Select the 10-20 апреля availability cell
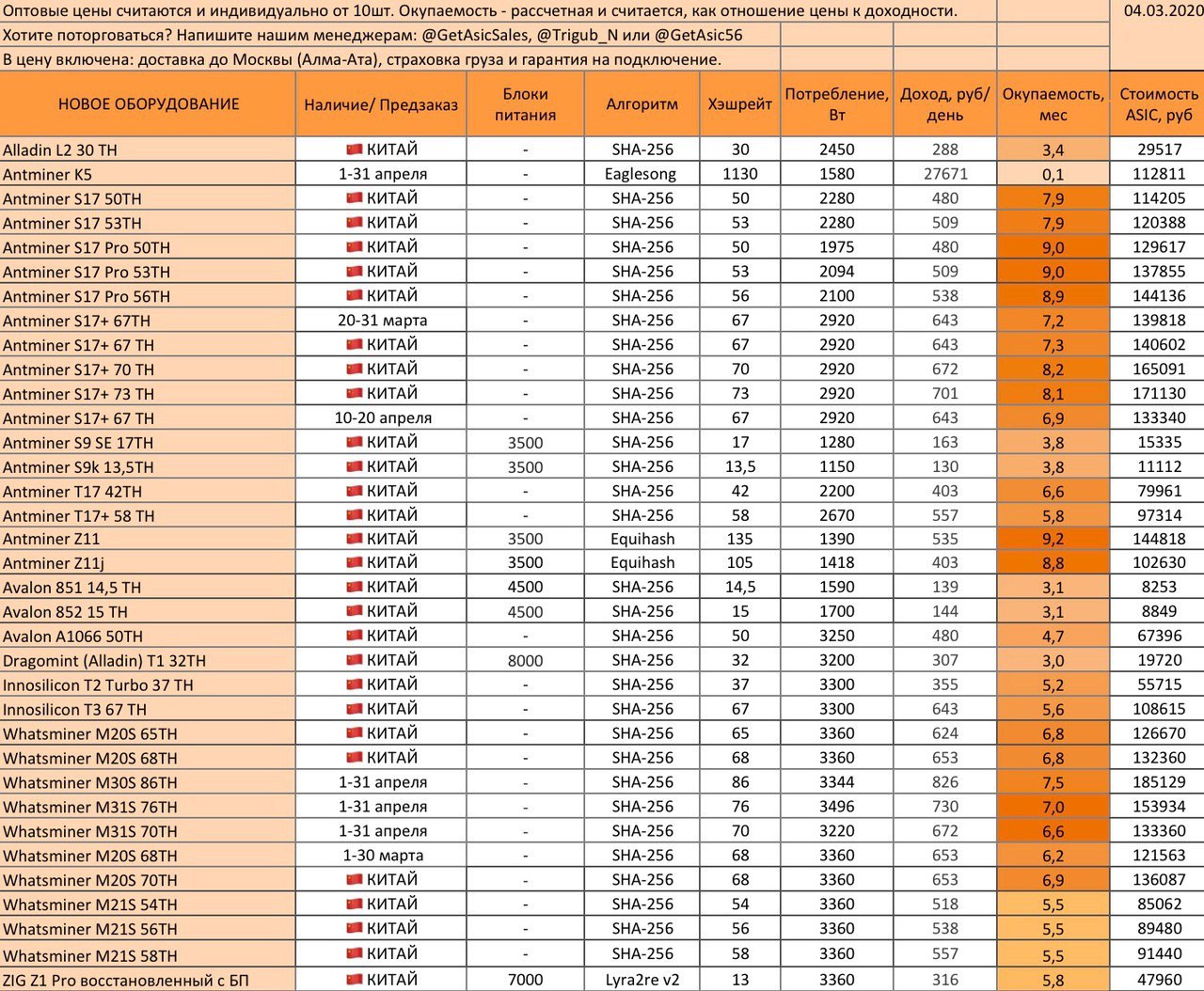 tap(381, 418)
